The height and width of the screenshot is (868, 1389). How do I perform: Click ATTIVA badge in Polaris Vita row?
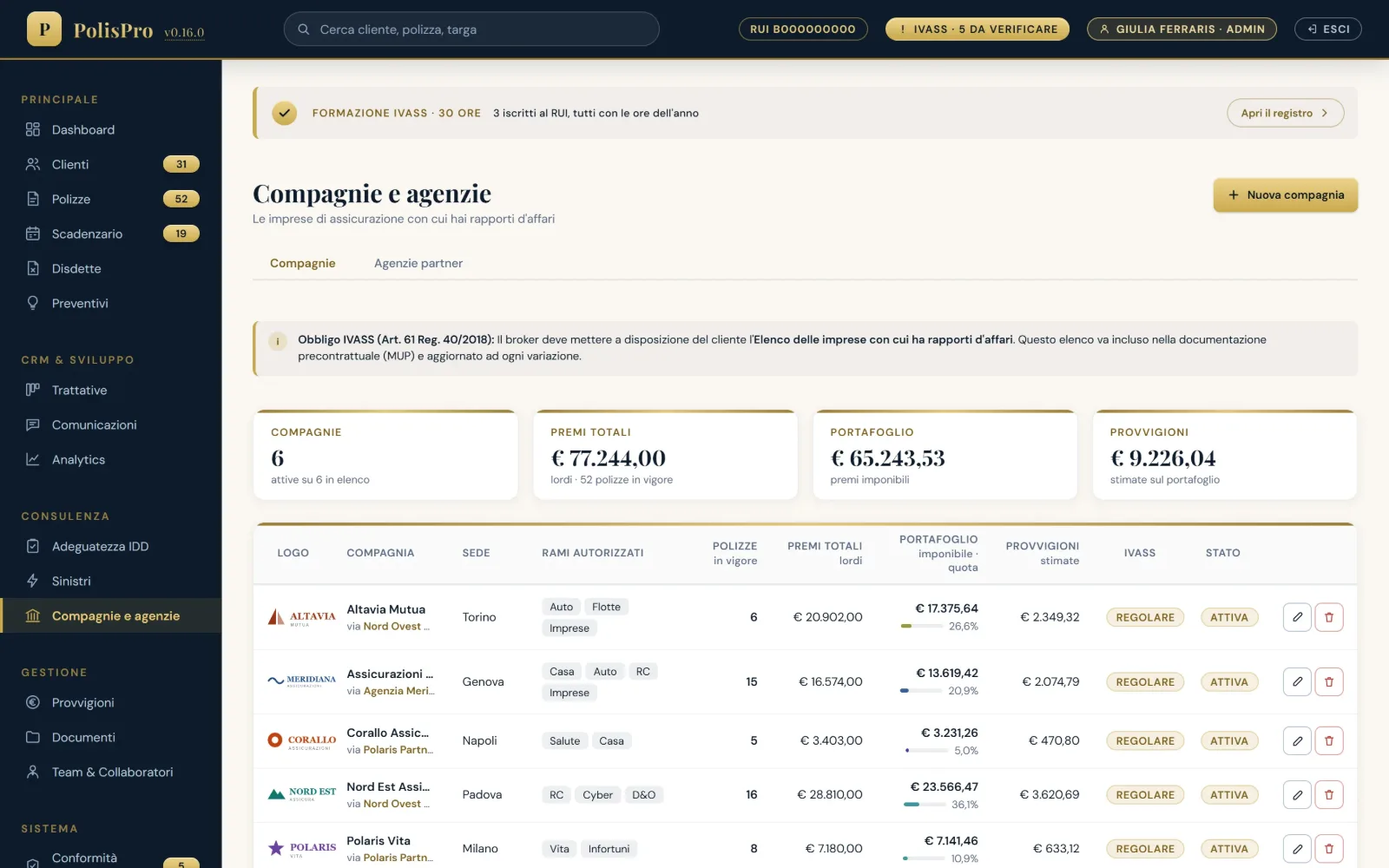point(1229,848)
